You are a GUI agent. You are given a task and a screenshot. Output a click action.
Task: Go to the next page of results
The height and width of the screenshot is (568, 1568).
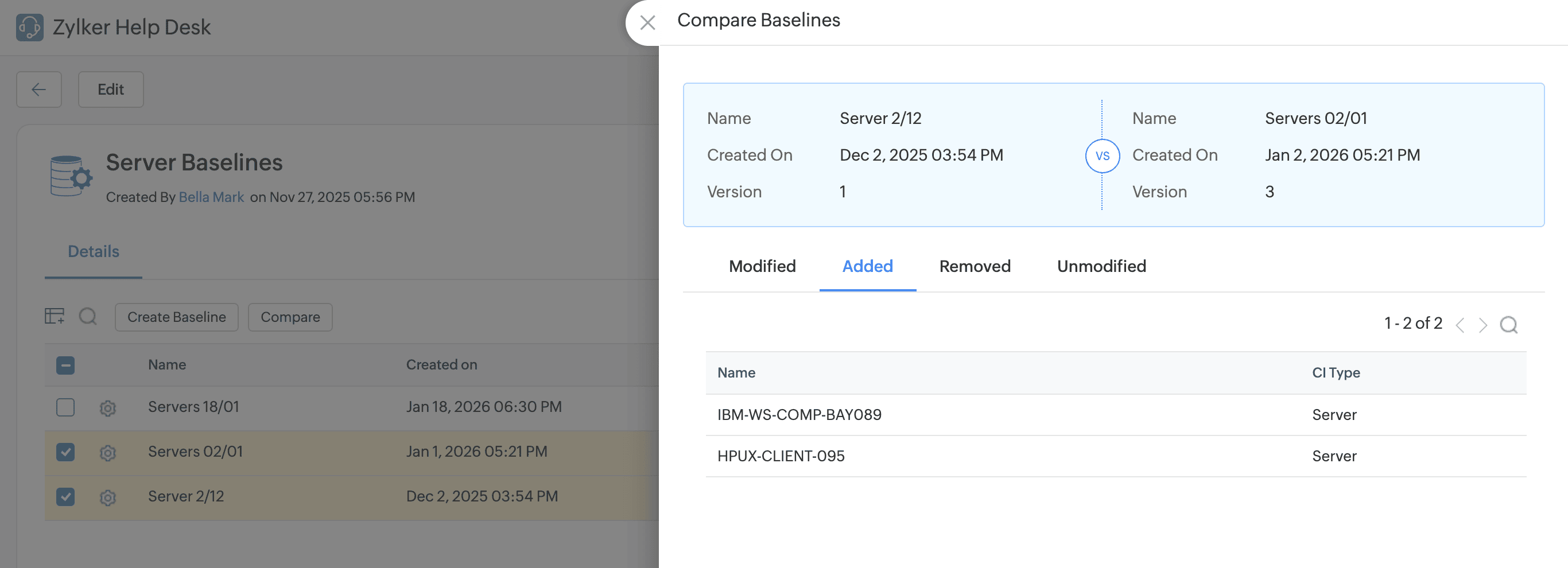coord(1483,325)
